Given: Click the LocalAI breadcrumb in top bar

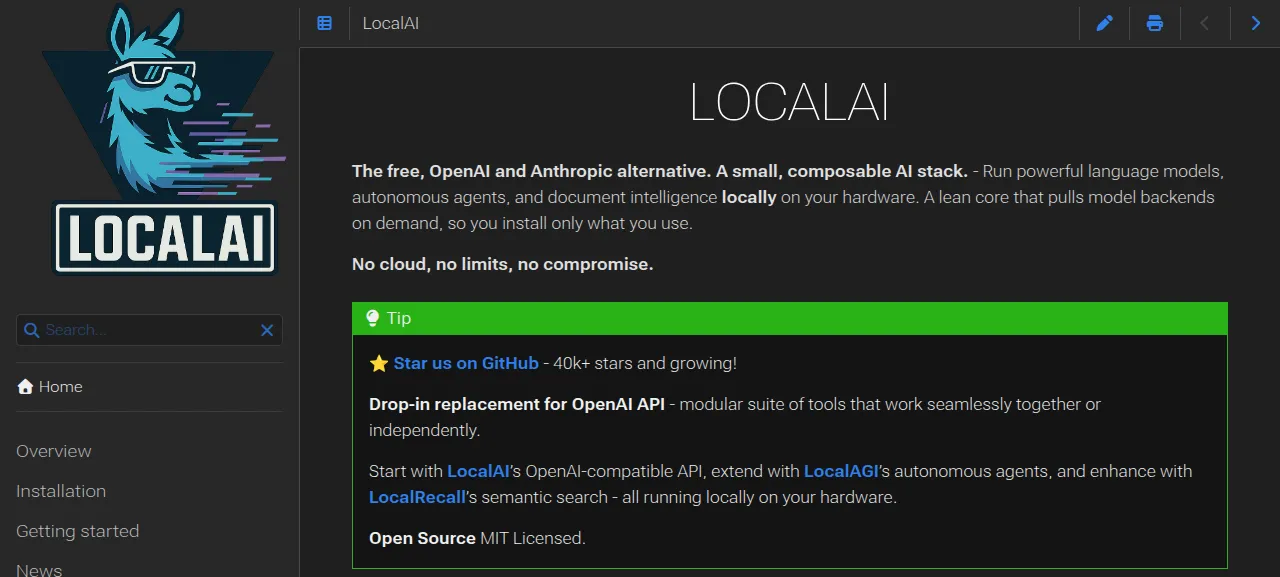Looking at the screenshot, I should click(x=391, y=23).
